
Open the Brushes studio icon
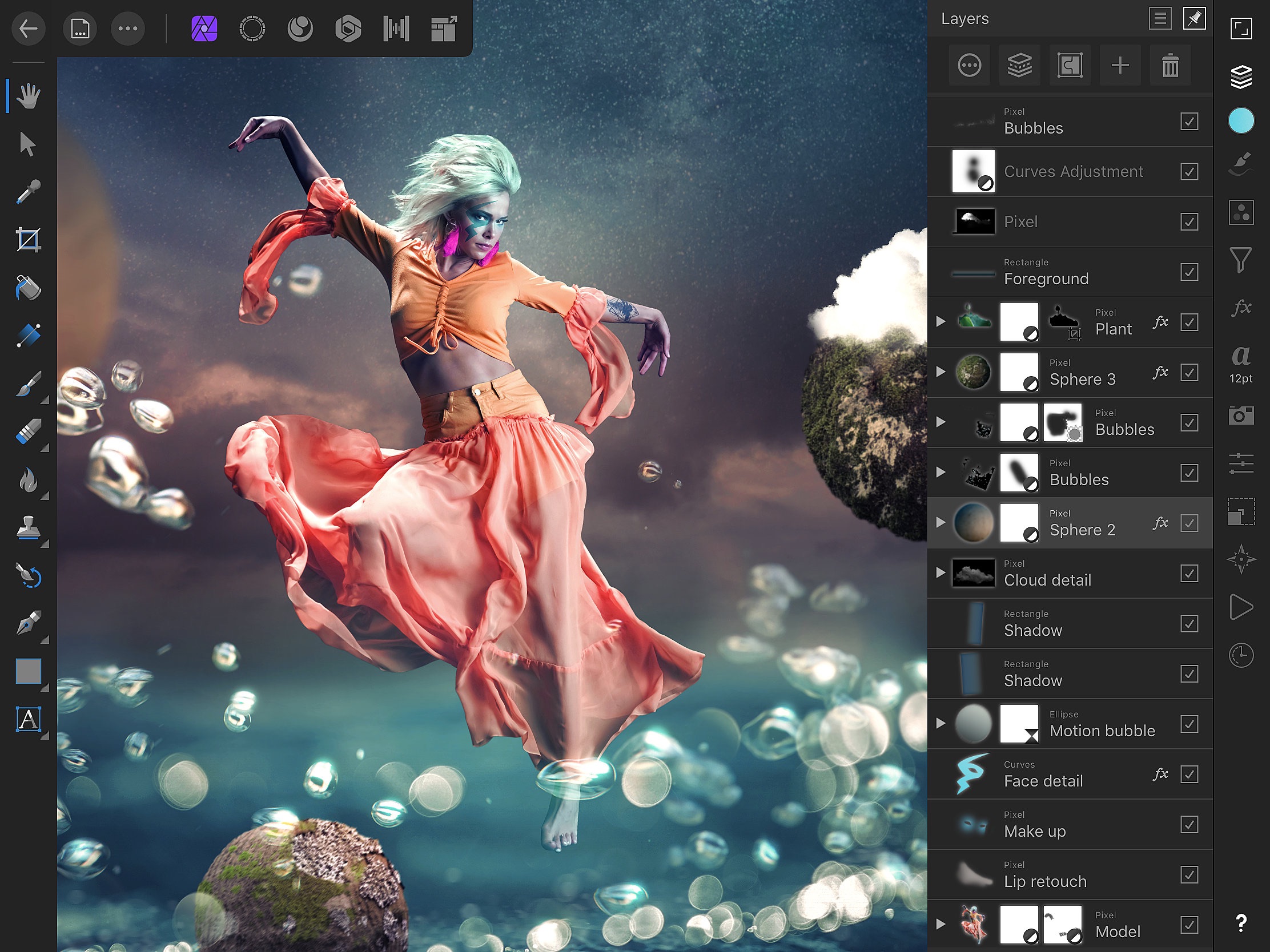click(1241, 165)
